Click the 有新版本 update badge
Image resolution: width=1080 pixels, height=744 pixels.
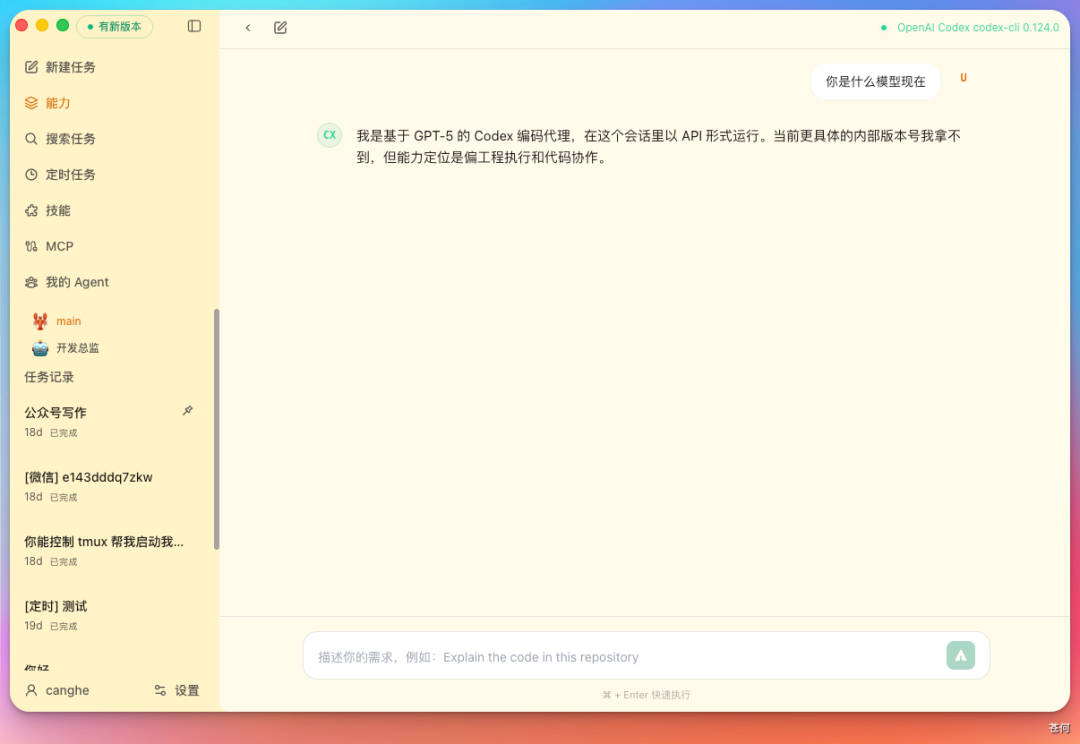coord(114,27)
